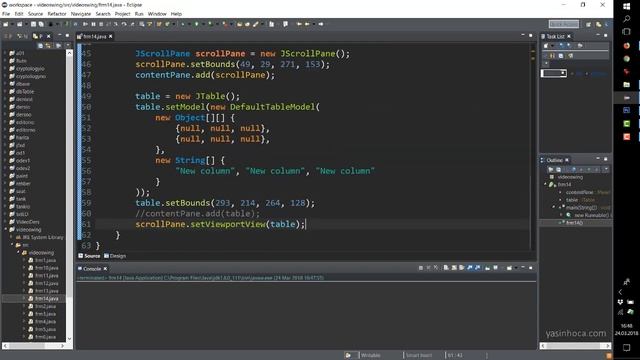This screenshot has width=640, height=360.
Task: Open the Open Console dropdown arrow
Action: (516, 268)
